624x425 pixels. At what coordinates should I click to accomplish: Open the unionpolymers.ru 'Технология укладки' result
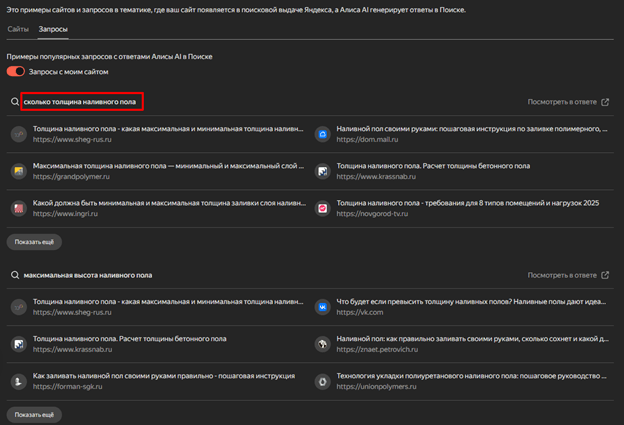pos(472,376)
